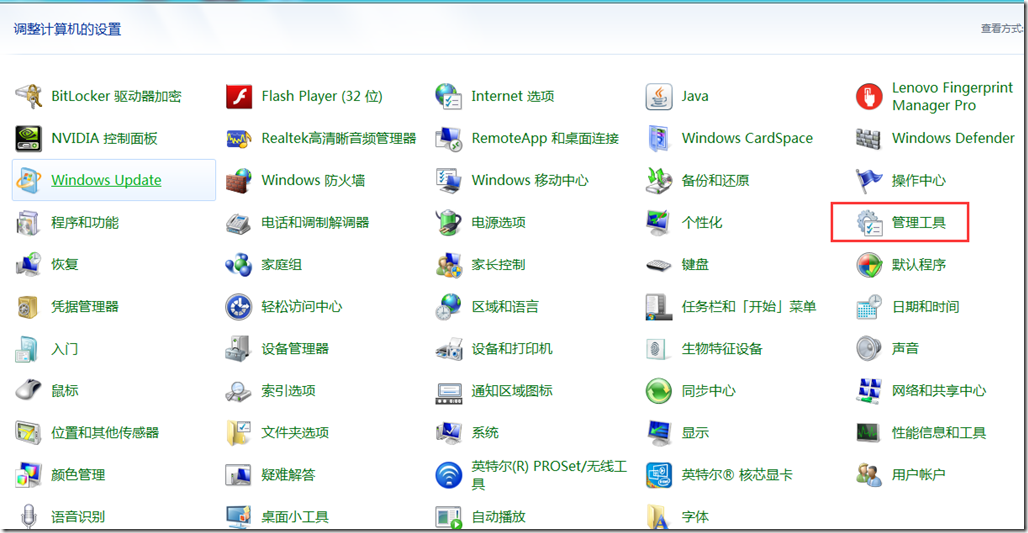
Task: Click the 入门 link
Action: pyautogui.click(x=65, y=349)
